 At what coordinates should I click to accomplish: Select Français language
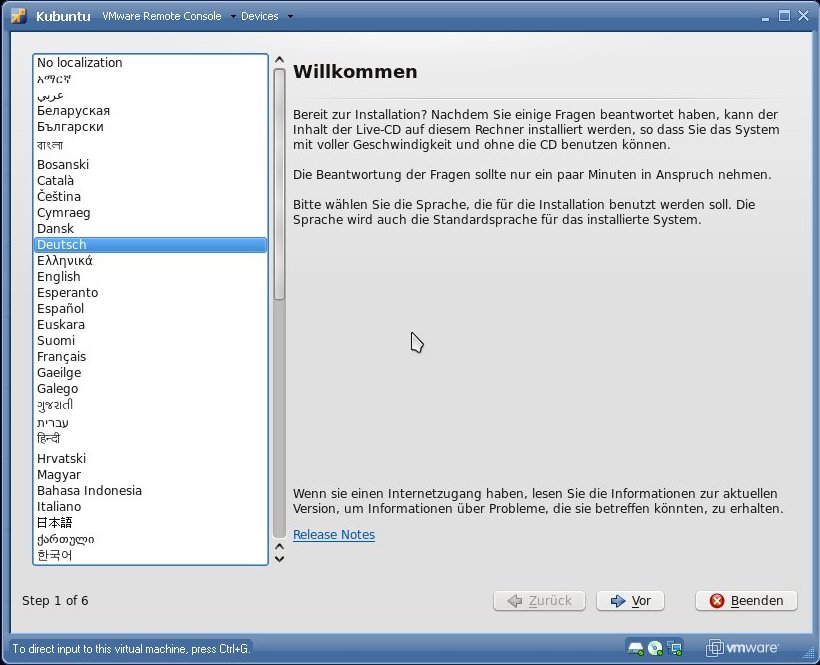click(x=151, y=357)
